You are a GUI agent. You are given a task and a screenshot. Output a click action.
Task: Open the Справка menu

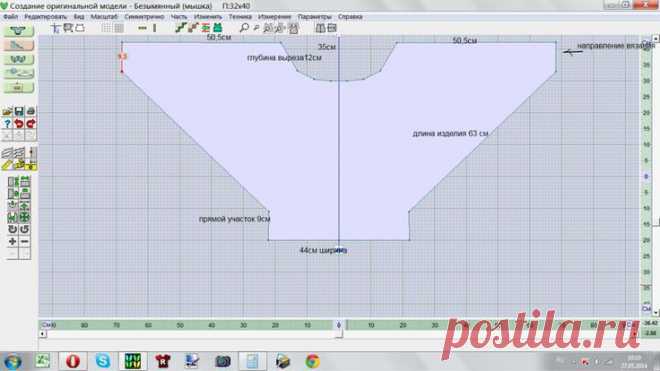coord(350,17)
